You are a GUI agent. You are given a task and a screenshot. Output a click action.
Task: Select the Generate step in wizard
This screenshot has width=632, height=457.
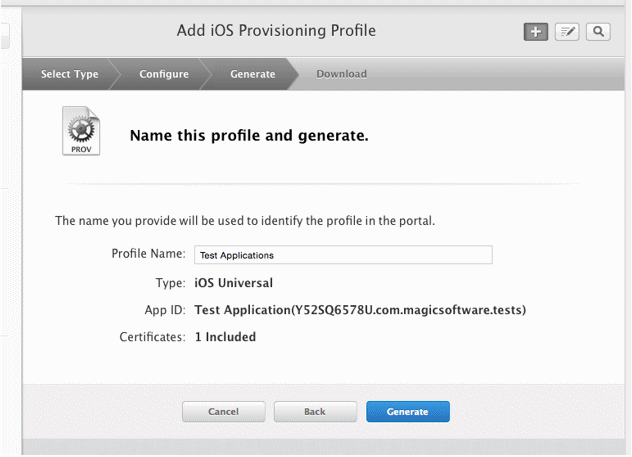tap(253, 74)
